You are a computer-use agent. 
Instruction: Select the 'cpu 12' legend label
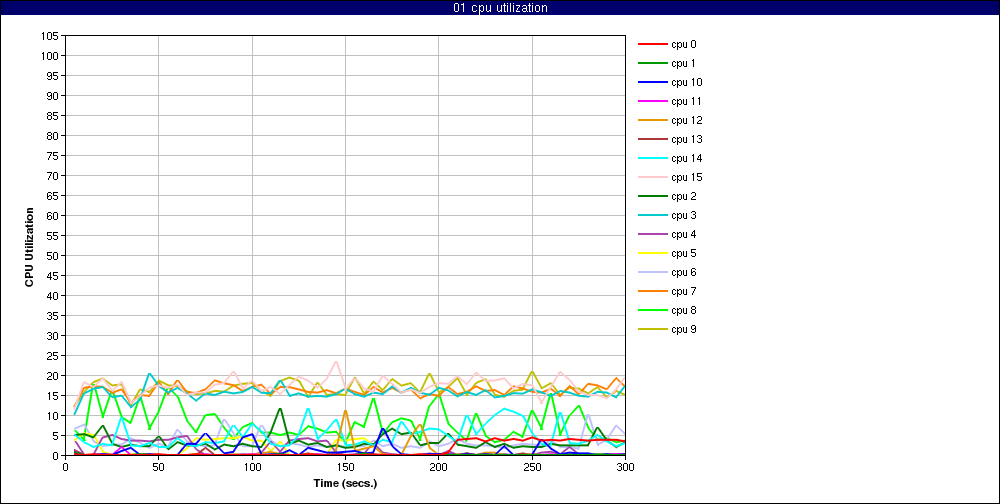click(686, 121)
